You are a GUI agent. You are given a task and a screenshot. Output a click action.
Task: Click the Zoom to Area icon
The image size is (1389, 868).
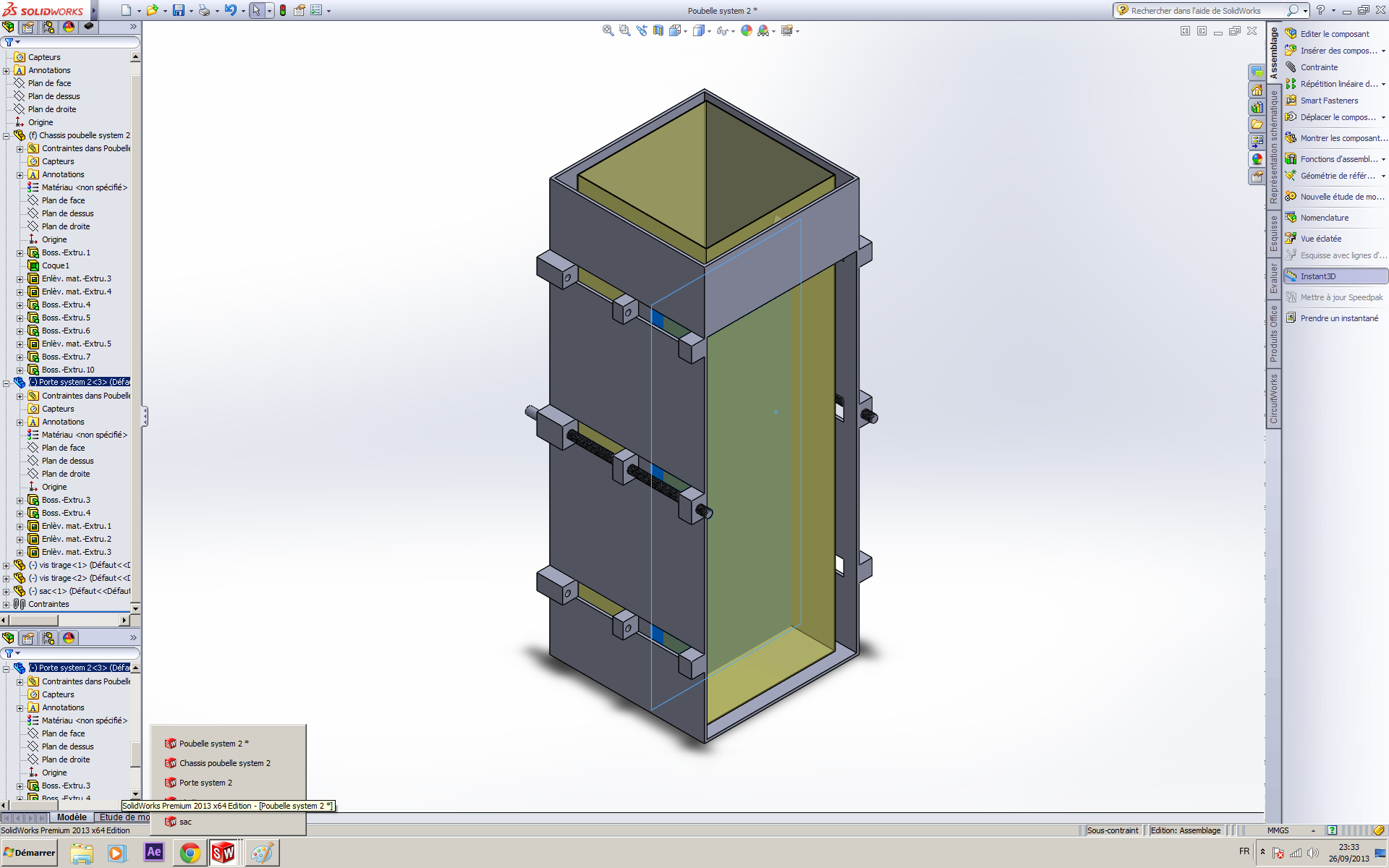(625, 30)
